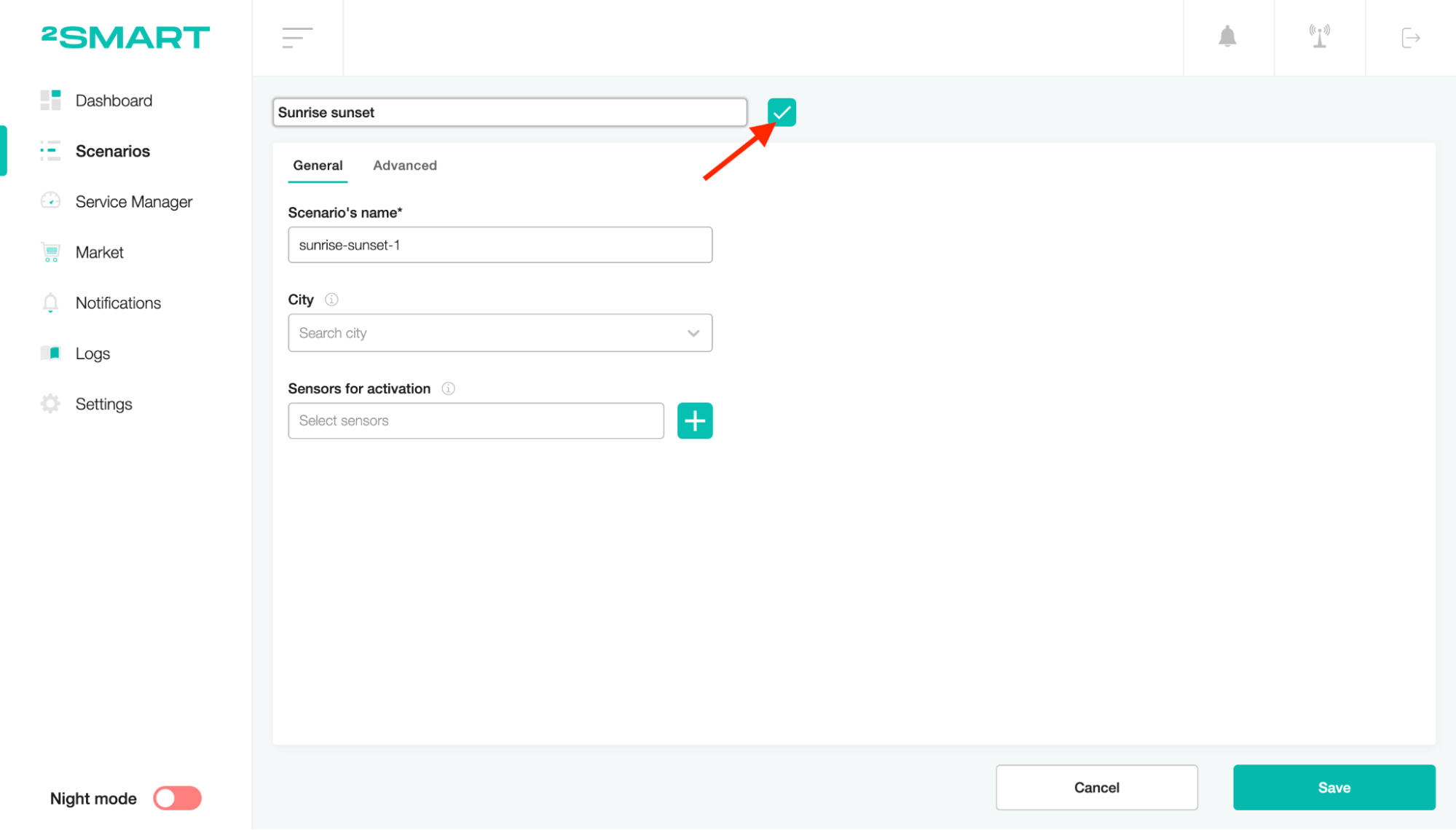1456x830 pixels.
Task: Open the Select sensors field
Action: tap(476, 420)
